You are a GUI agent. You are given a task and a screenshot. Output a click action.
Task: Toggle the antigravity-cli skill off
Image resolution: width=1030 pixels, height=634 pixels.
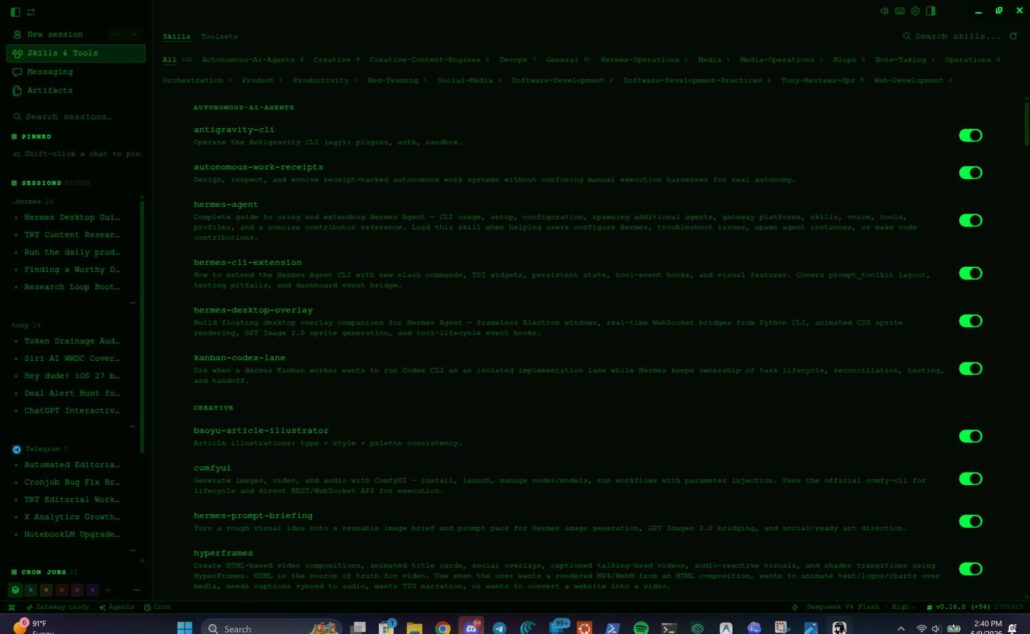coord(970,135)
